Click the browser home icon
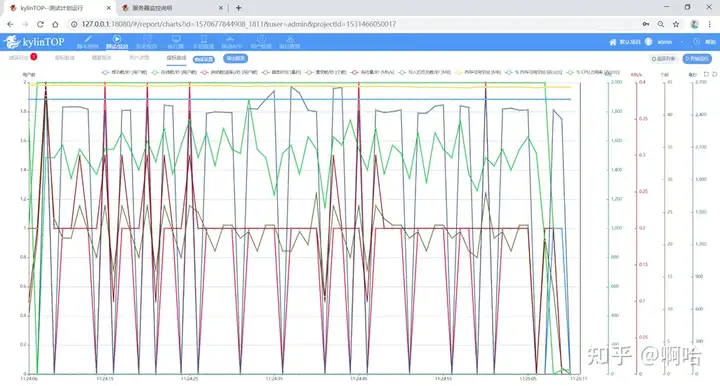This screenshot has width=720, height=386. pos(55,24)
